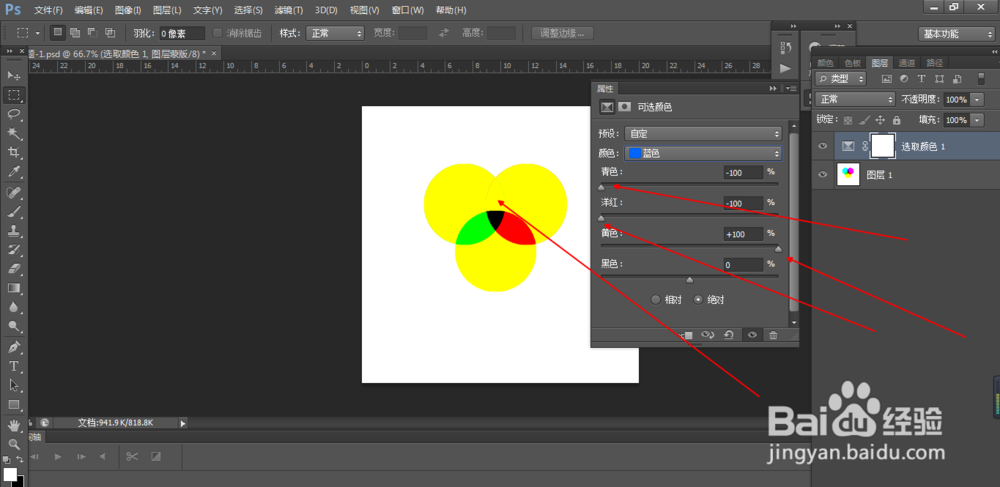Toggle adjustment layer visibility in Properties panel
1000x487 pixels.
(x=752, y=335)
